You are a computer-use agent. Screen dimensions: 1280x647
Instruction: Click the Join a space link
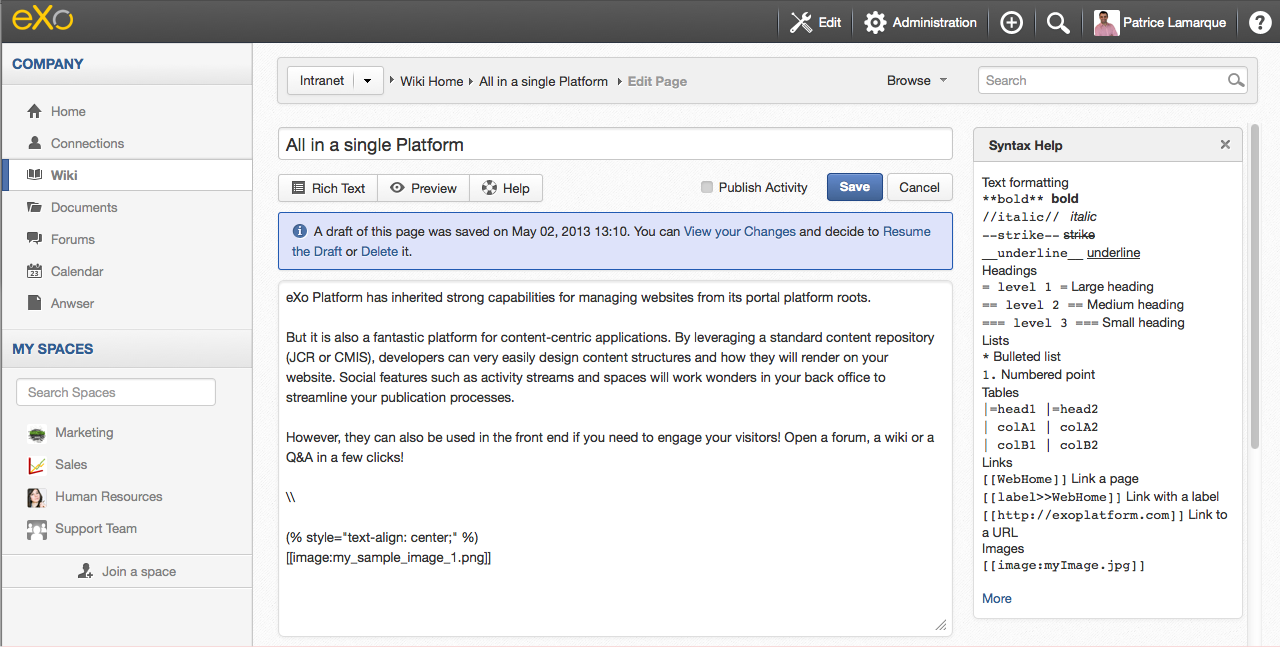pyautogui.click(x=138, y=571)
